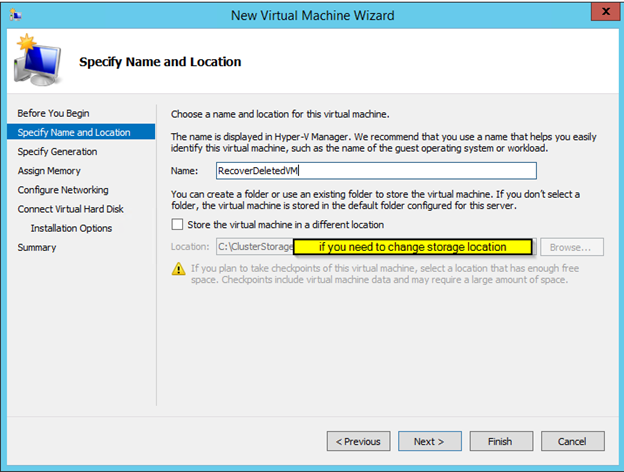Click the yellow warning triangle icon
624x472 pixels.
(x=178, y=269)
